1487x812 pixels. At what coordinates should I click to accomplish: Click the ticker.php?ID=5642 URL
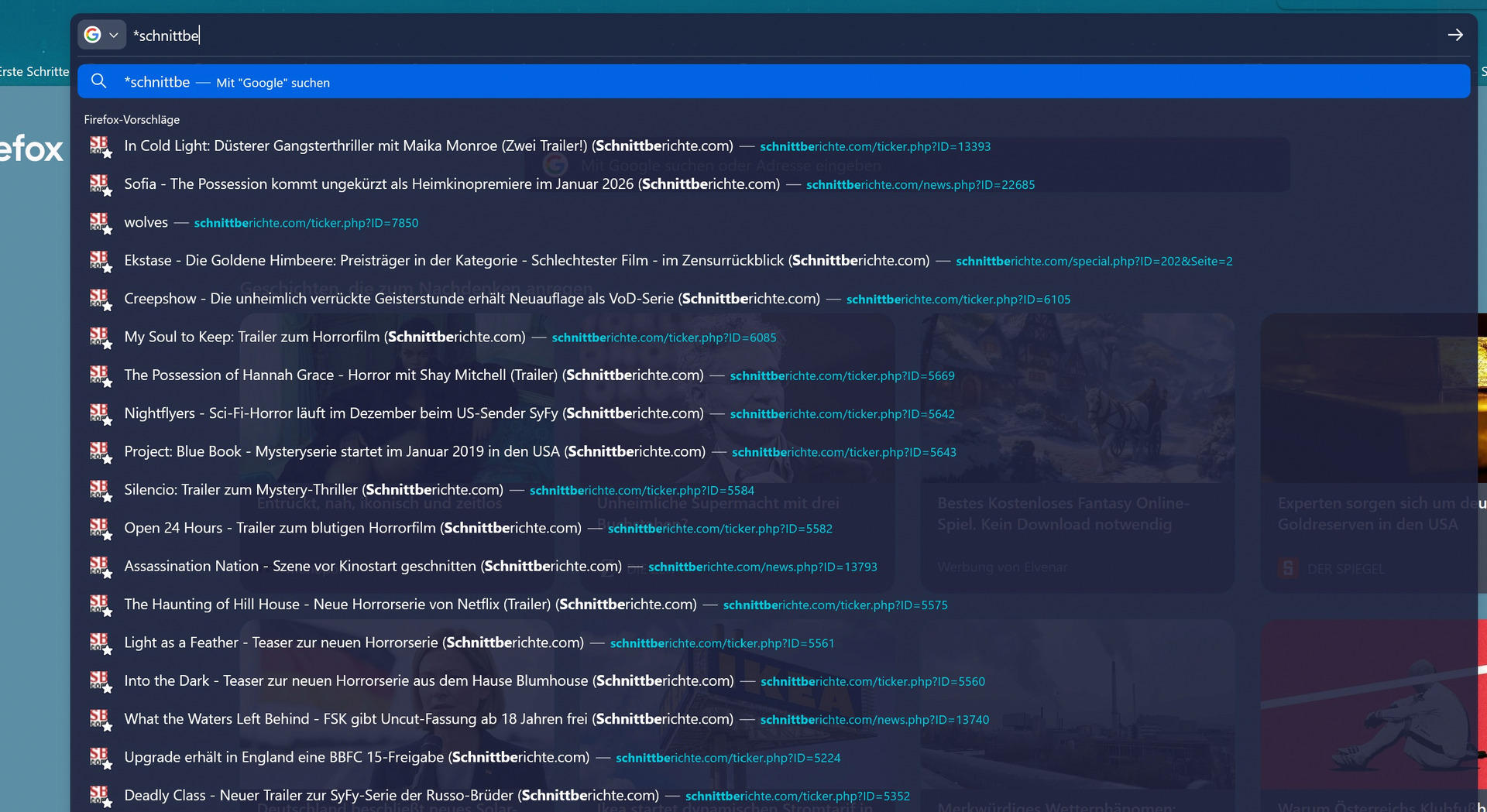click(x=843, y=414)
